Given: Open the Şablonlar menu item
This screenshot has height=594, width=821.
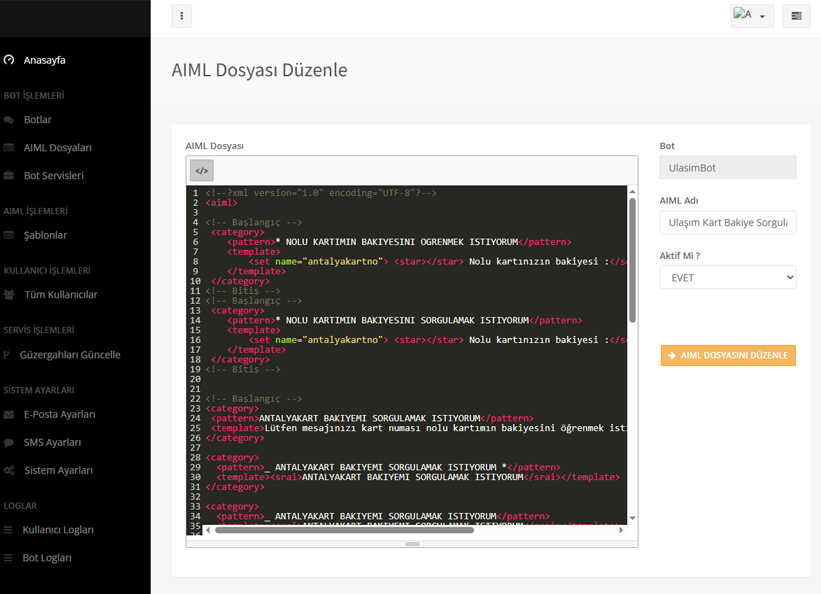Looking at the screenshot, I should (45, 235).
